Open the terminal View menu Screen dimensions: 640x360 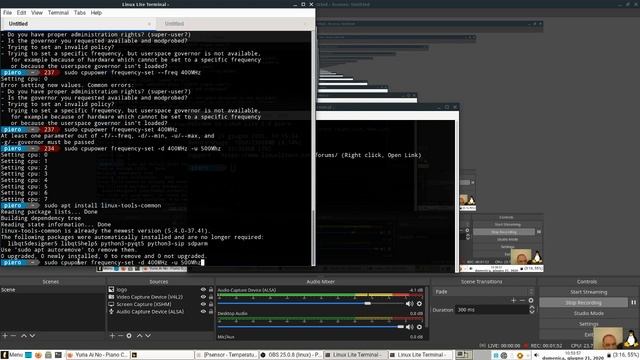coord(37,13)
